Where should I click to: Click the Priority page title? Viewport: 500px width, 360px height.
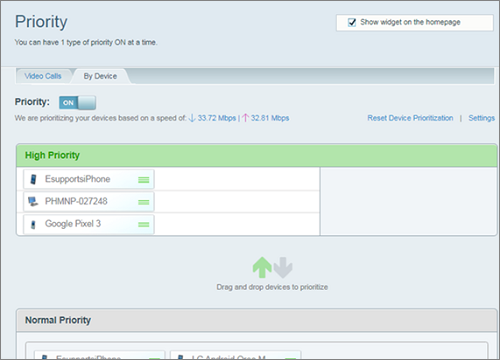[41, 22]
